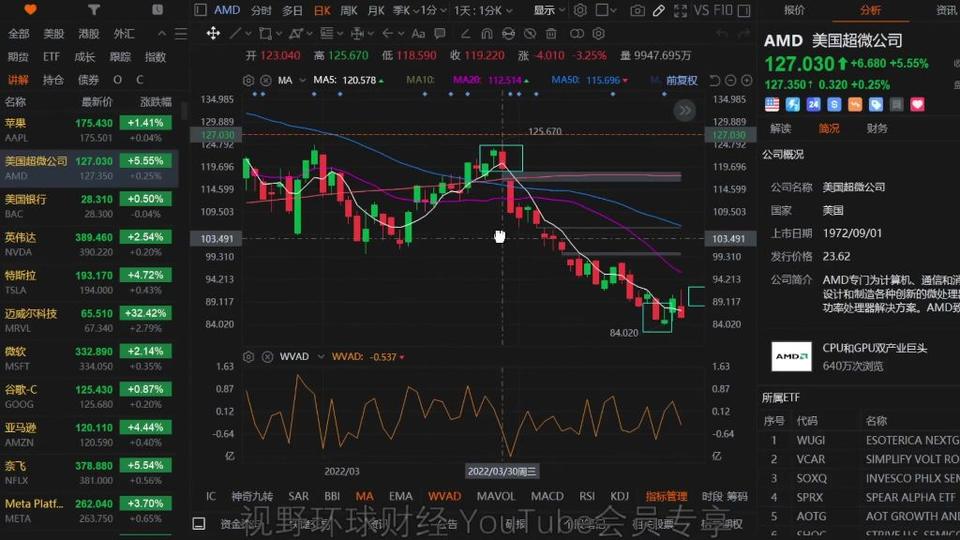This screenshot has width=960, height=540.
Task: Select the 迈威尔科技 MRVL row in the watchlist
Action: coord(89,320)
